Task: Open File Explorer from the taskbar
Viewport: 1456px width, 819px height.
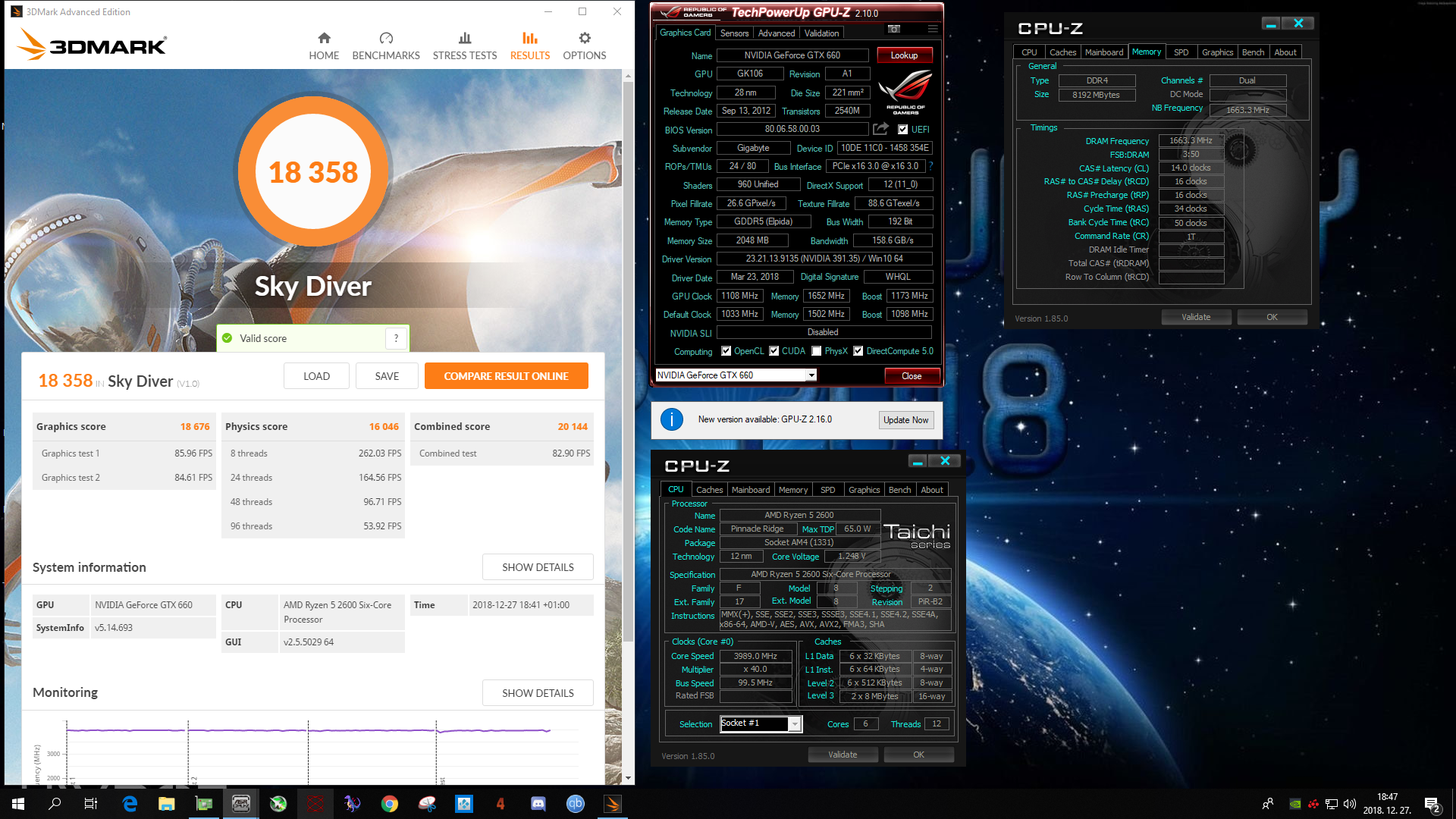Action: click(167, 804)
